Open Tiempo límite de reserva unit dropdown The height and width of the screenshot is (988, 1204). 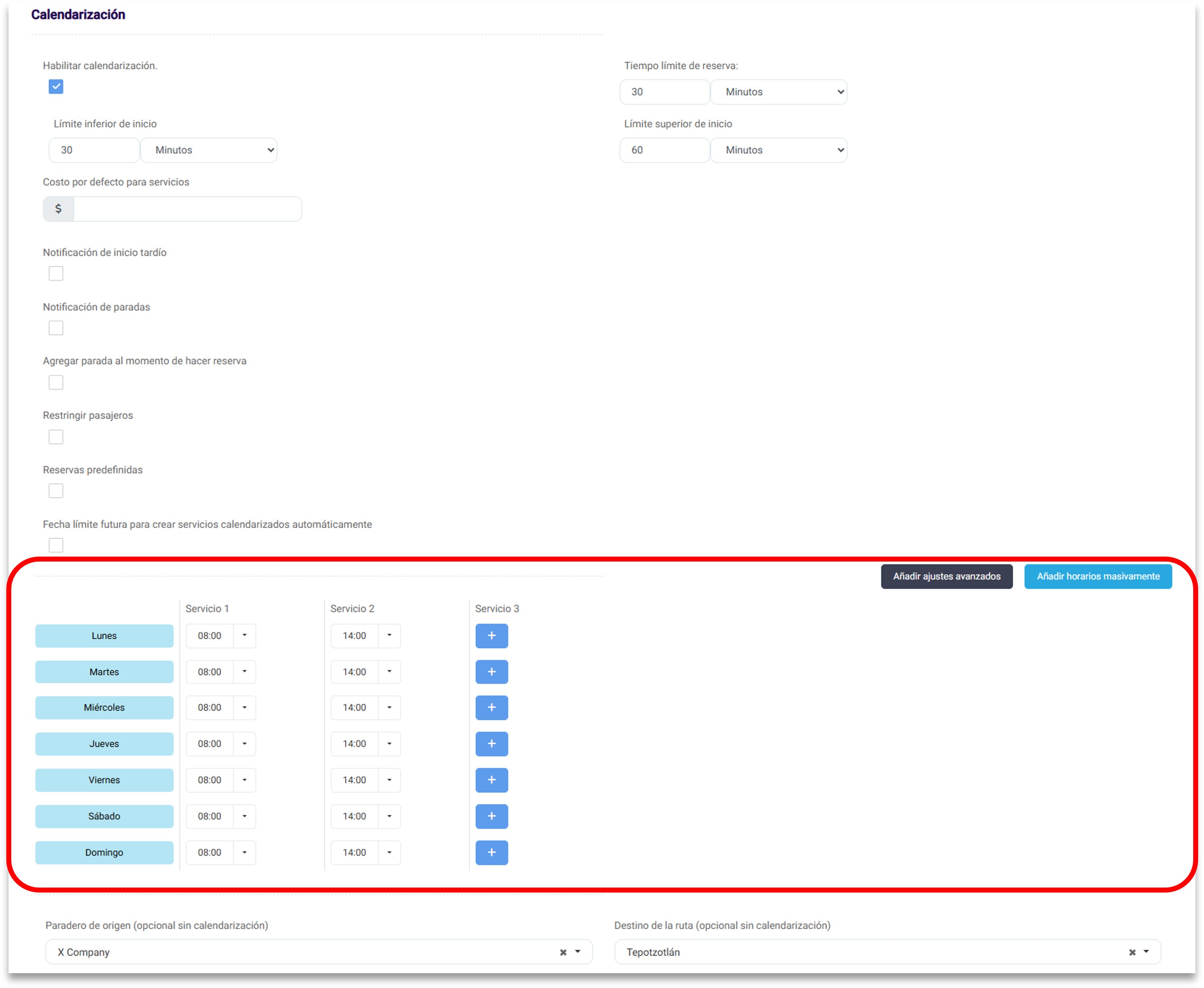(779, 91)
